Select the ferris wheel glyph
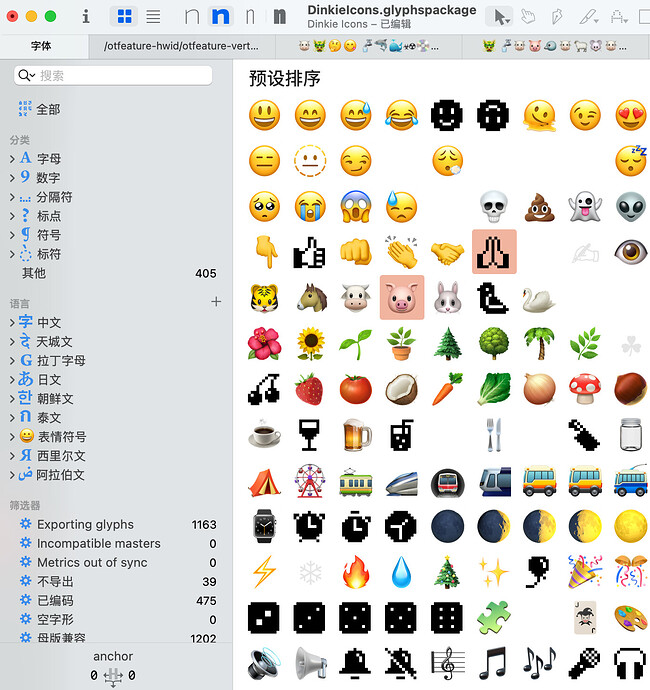 pos(310,481)
